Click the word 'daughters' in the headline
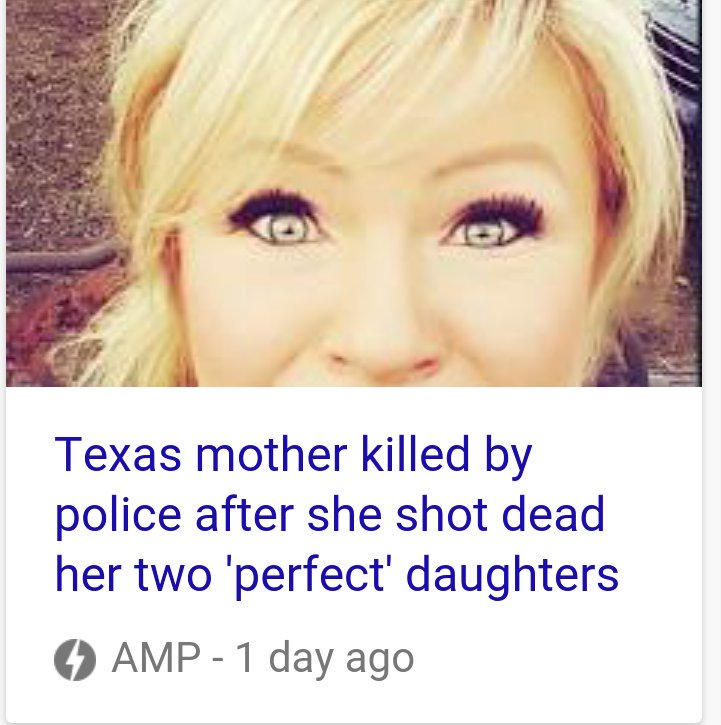 [512, 576]
